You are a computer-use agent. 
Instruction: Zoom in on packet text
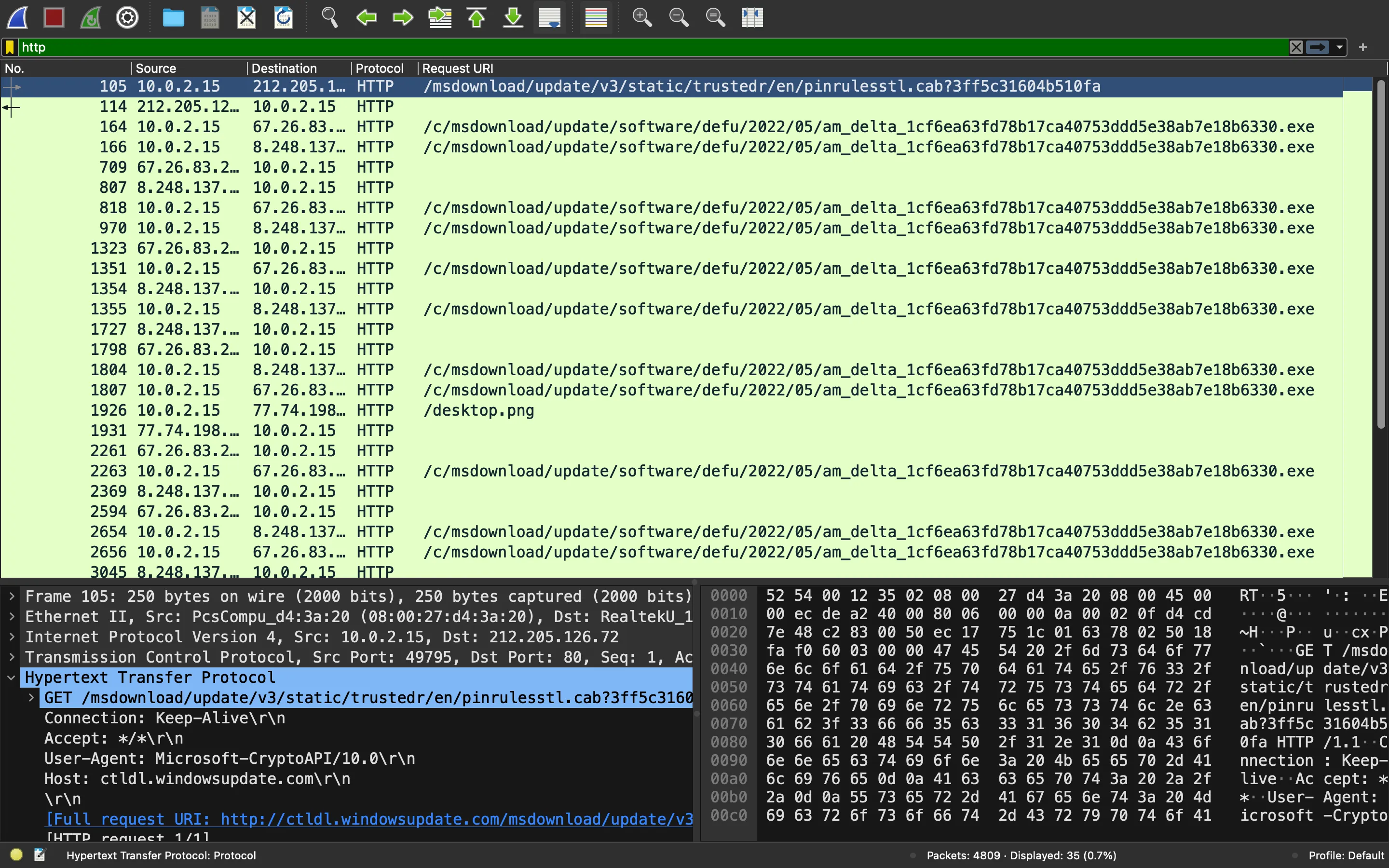tap(642, 17)
